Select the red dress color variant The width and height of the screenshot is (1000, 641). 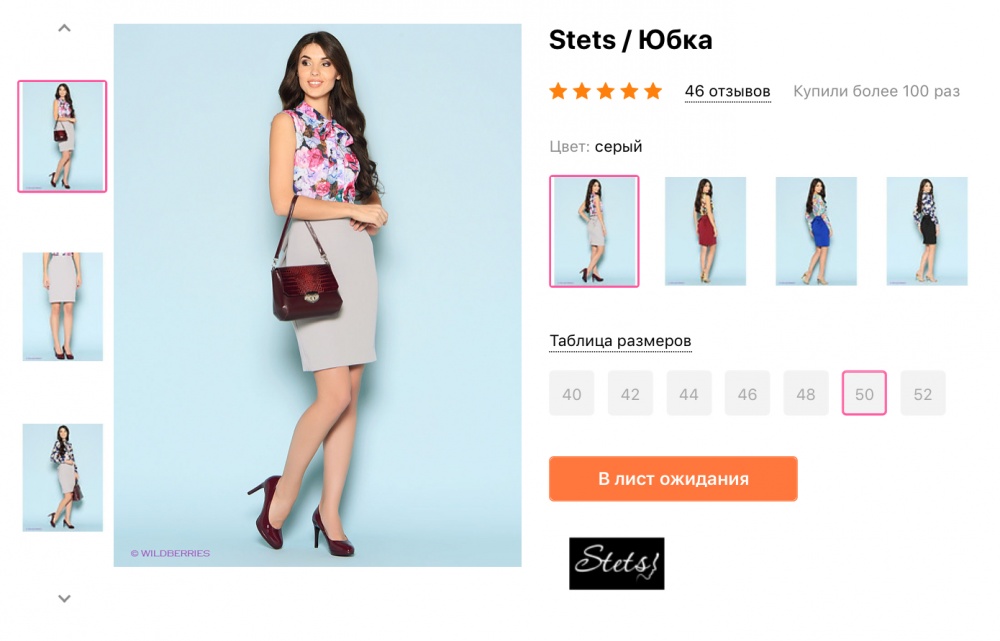705,230
